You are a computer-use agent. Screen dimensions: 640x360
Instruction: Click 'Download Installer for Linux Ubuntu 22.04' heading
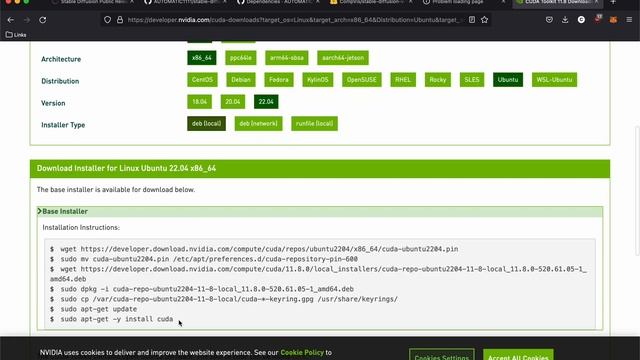pos(126,169)
